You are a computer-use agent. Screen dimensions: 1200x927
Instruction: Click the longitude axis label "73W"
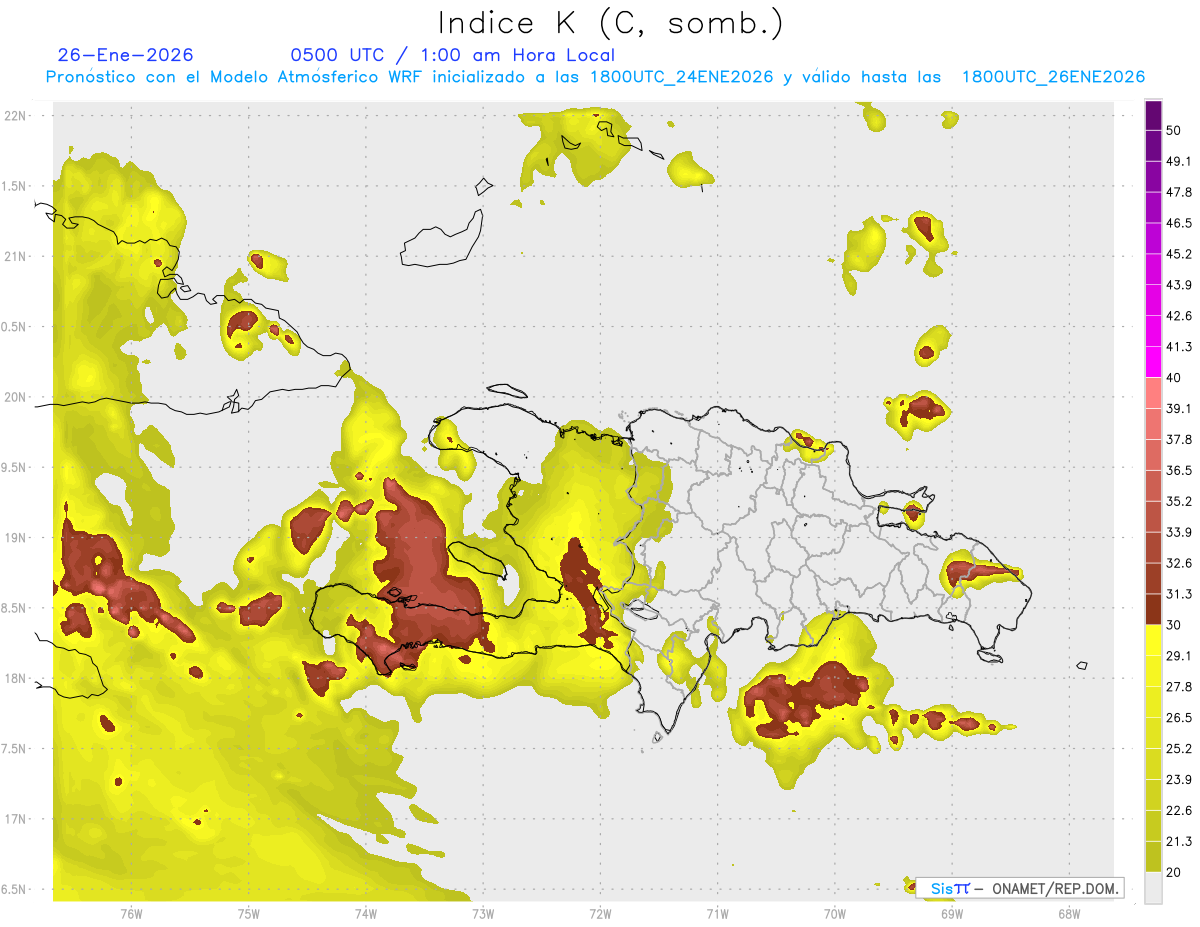point(483,913)
